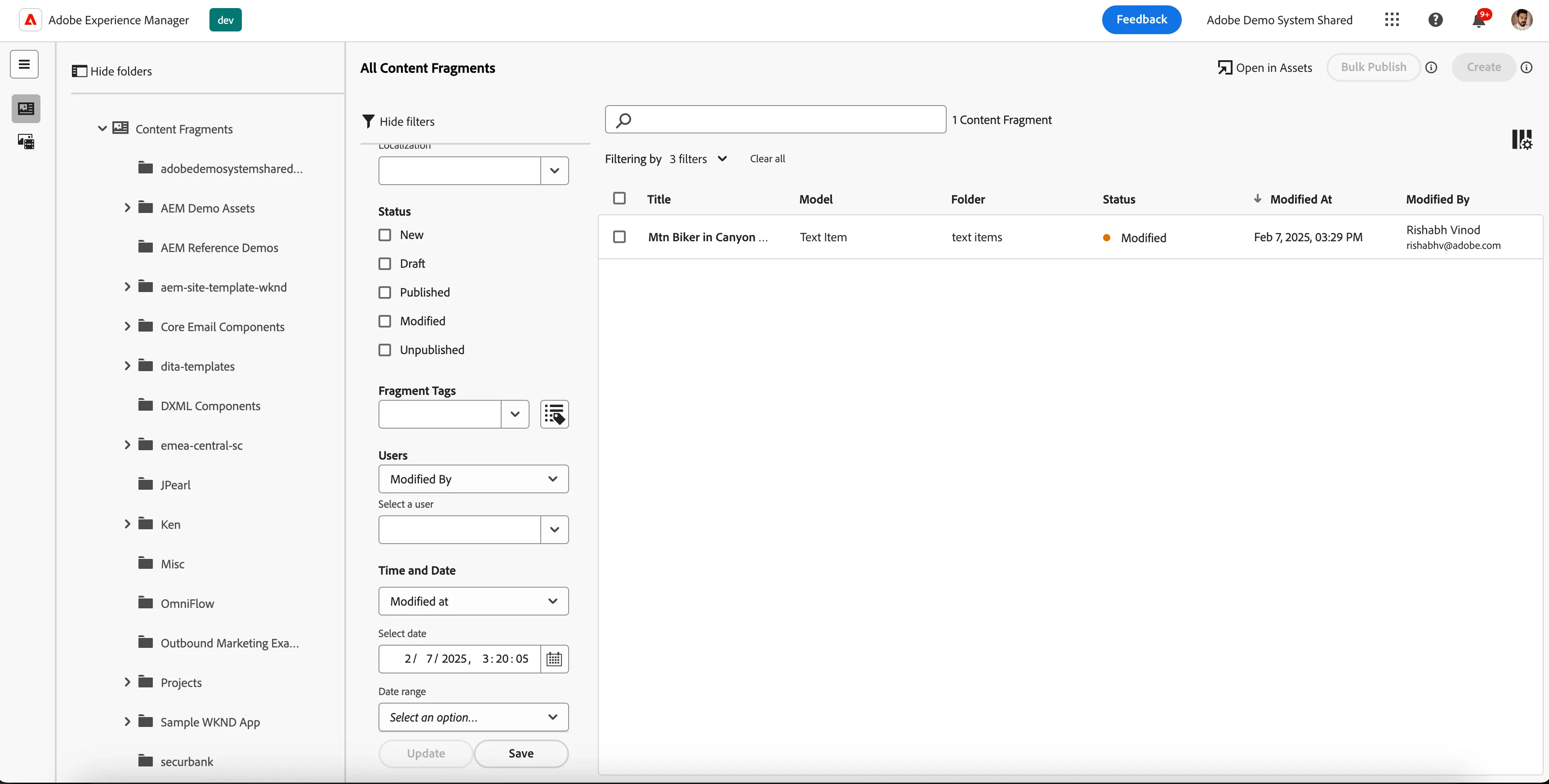Click the Select a user input field
Image resolution: width=1549 pixels, height=784 pixels.
click(459, 530)
